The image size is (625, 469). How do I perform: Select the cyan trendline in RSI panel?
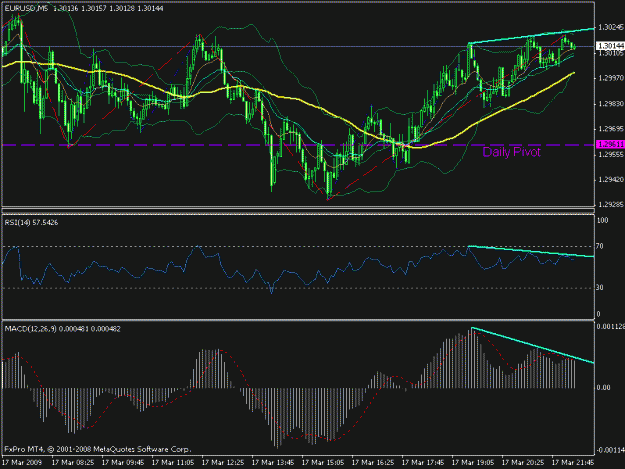point(531,251)
